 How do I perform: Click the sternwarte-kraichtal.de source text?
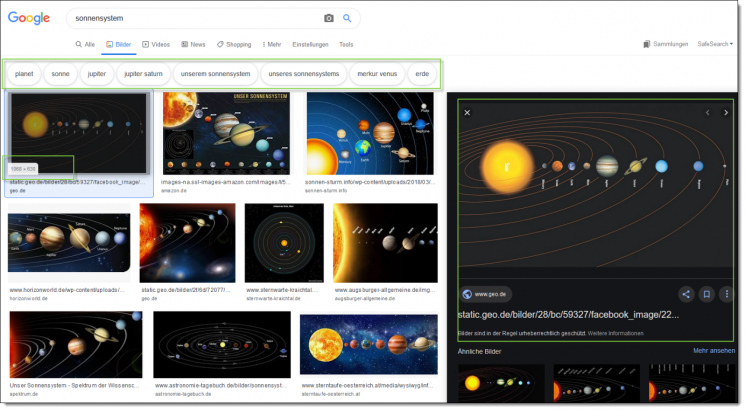[x=273, y=298]
